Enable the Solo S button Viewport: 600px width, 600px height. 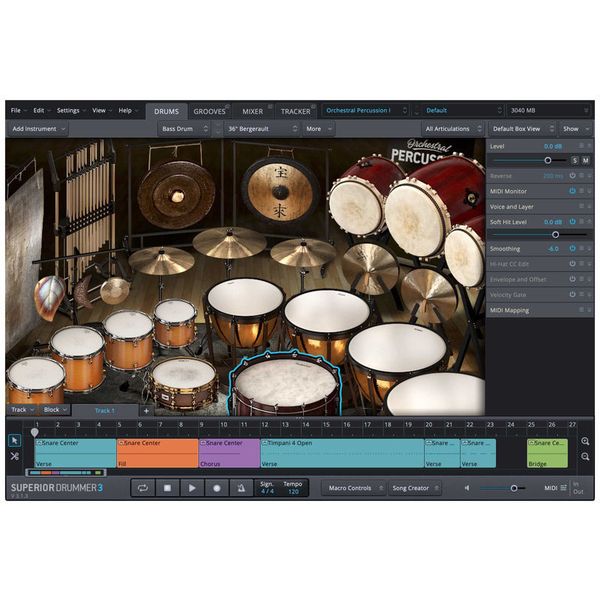click(x=575, y=160)
